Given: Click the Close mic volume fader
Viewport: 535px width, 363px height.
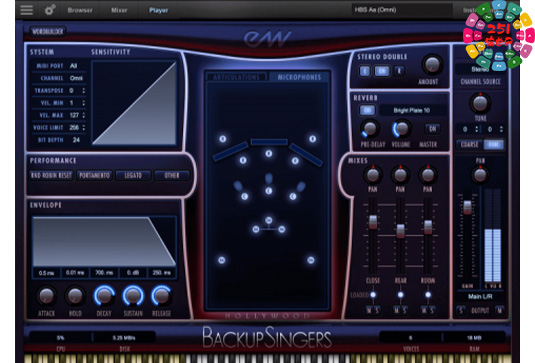Looking at the screenshot, I should pos(373,222).
